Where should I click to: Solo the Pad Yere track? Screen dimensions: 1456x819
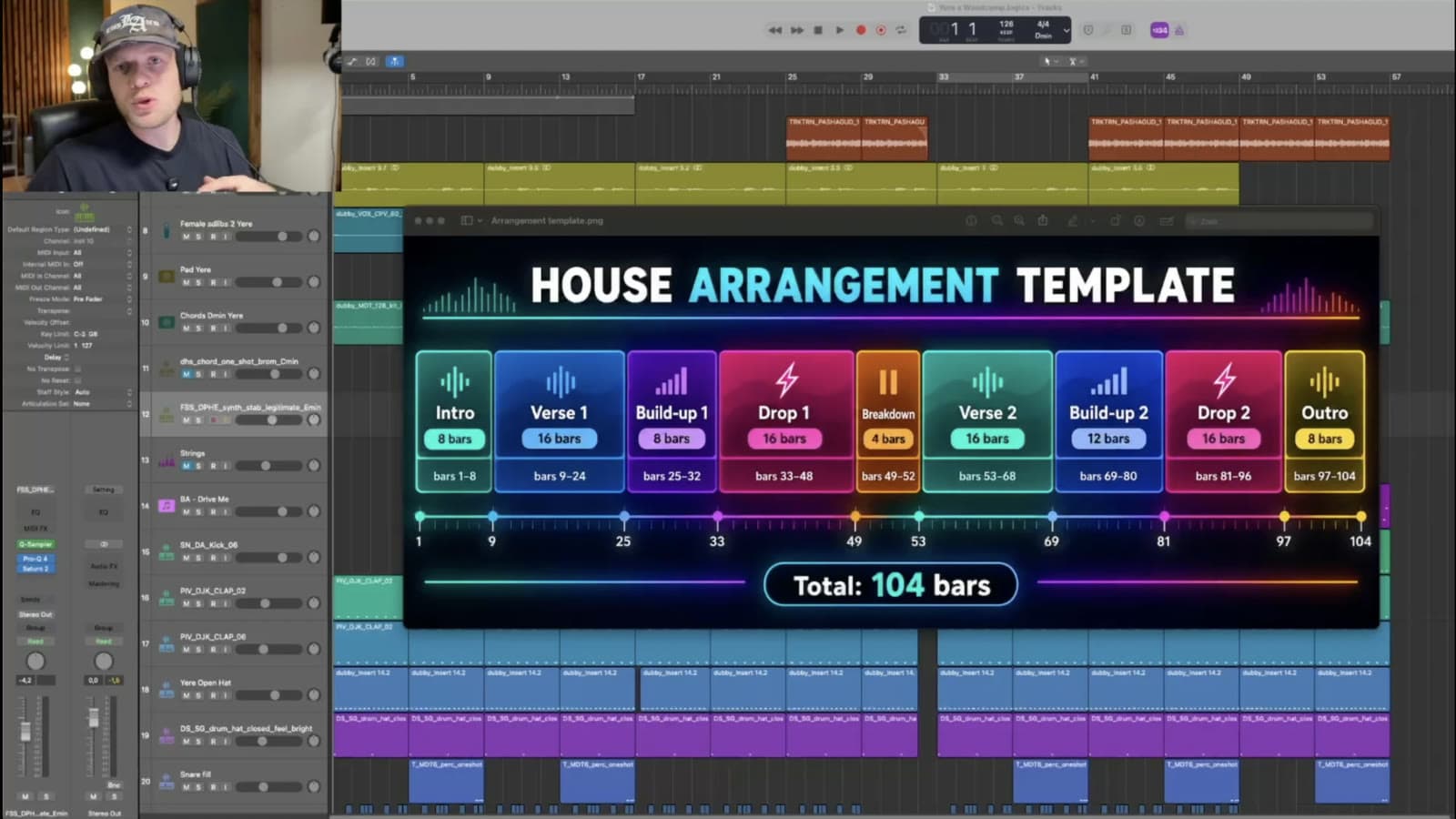pyautogui.click(x=199, y=283)
